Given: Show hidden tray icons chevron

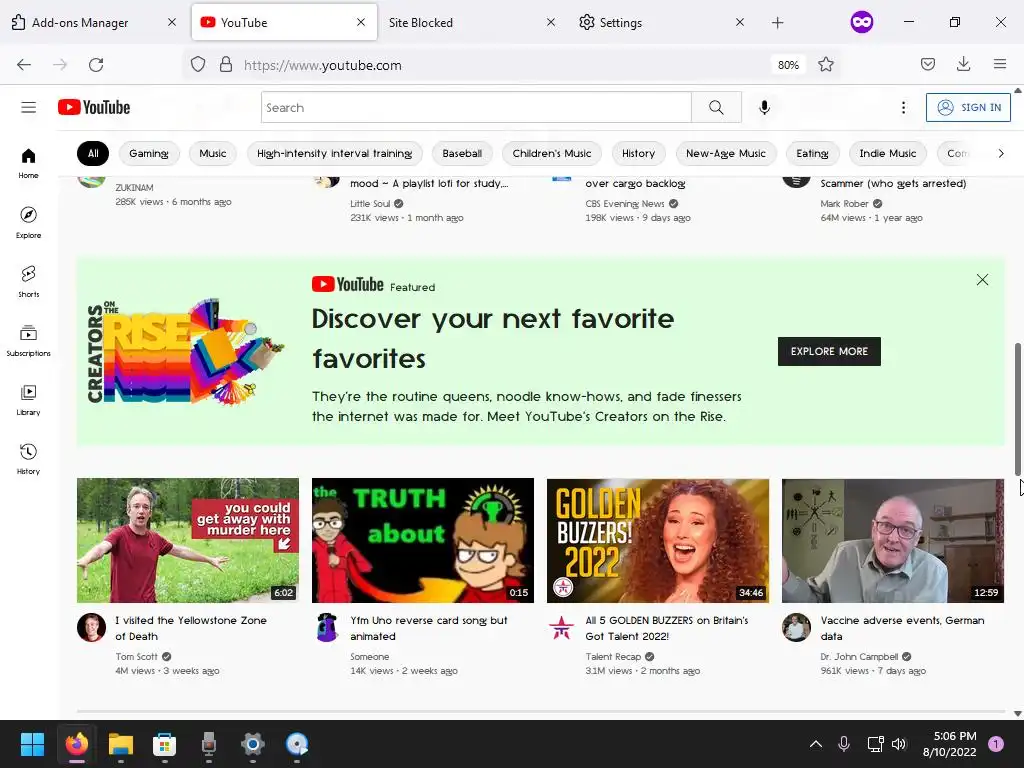Looking at the screenshot, I should 816,743.
